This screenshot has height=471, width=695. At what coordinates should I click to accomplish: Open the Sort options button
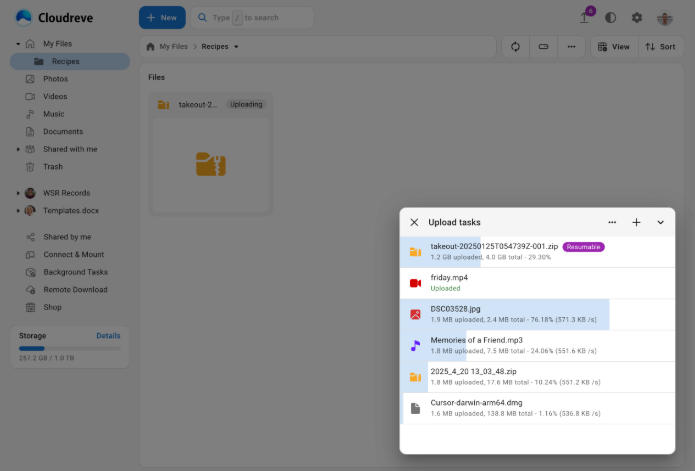pos(660,47)
